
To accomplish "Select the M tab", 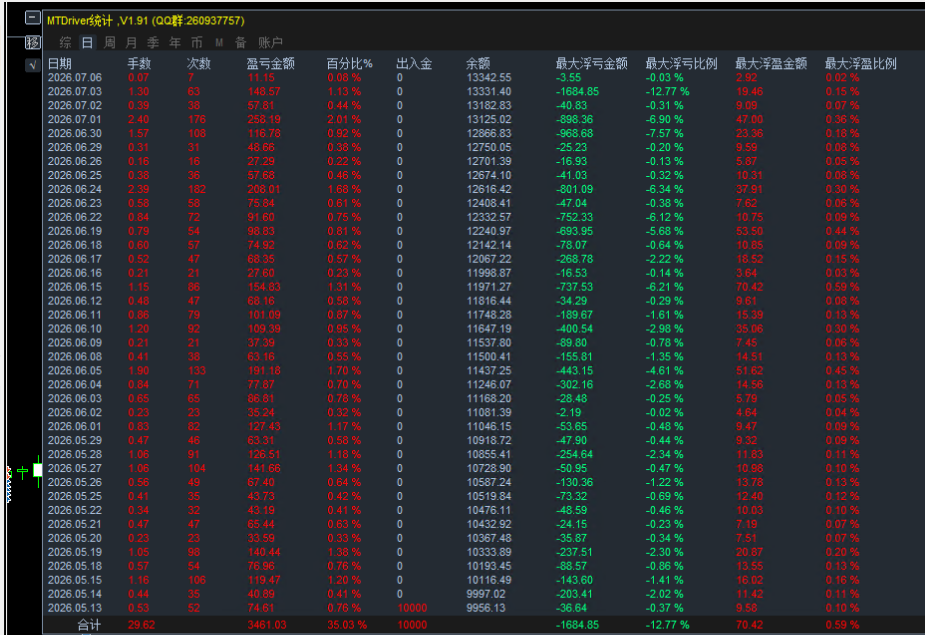I will (219, 42).
